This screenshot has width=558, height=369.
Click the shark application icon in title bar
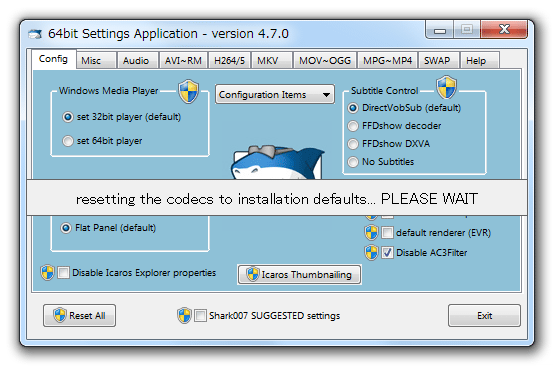click(x=35, y=34)
